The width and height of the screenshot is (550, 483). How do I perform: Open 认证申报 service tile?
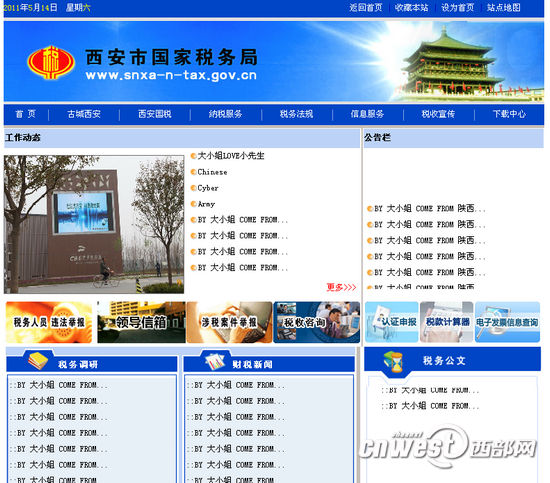click(x=392, y=322)
